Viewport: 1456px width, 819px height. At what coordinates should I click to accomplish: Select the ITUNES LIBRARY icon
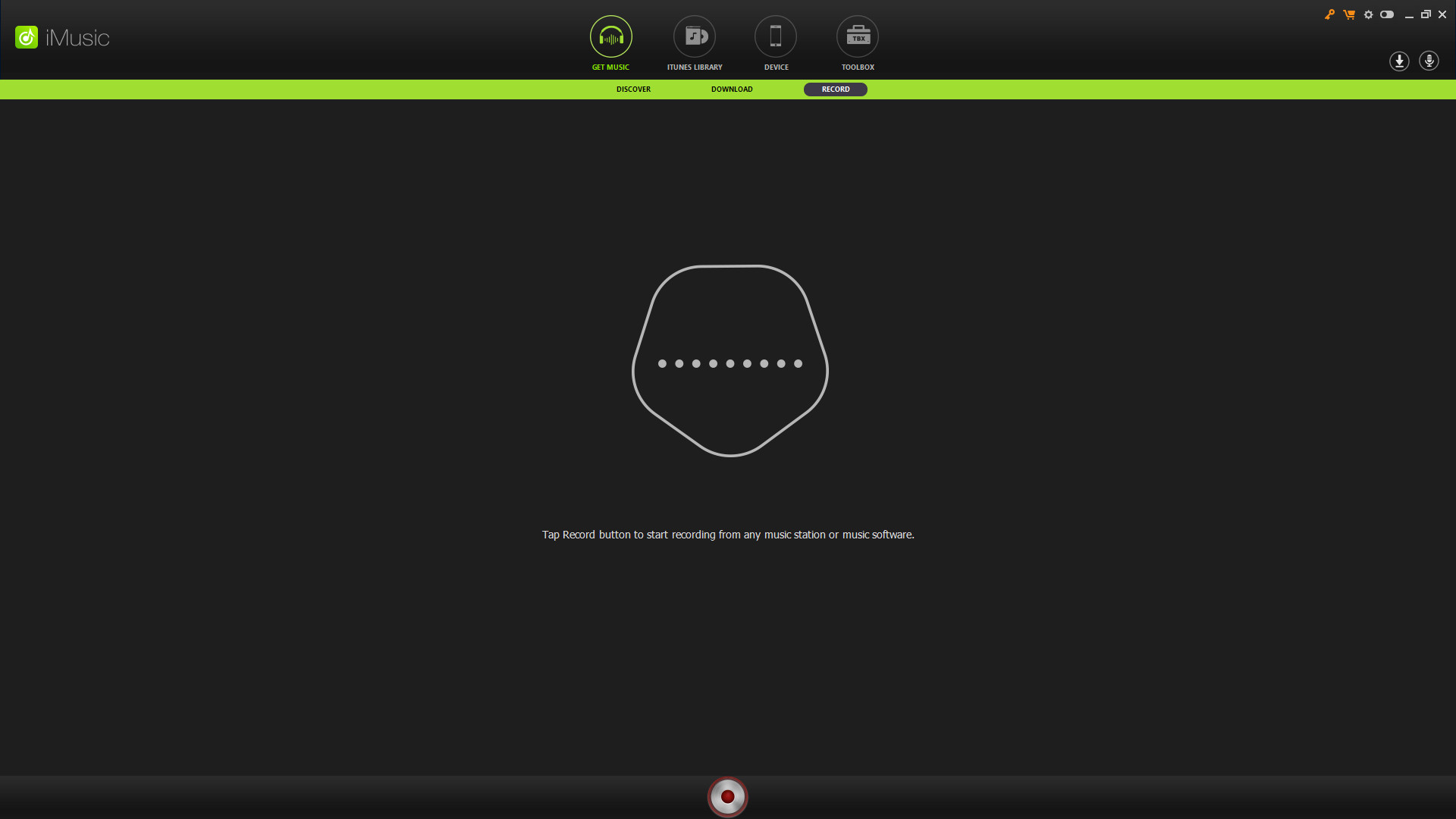click(694, 36)
